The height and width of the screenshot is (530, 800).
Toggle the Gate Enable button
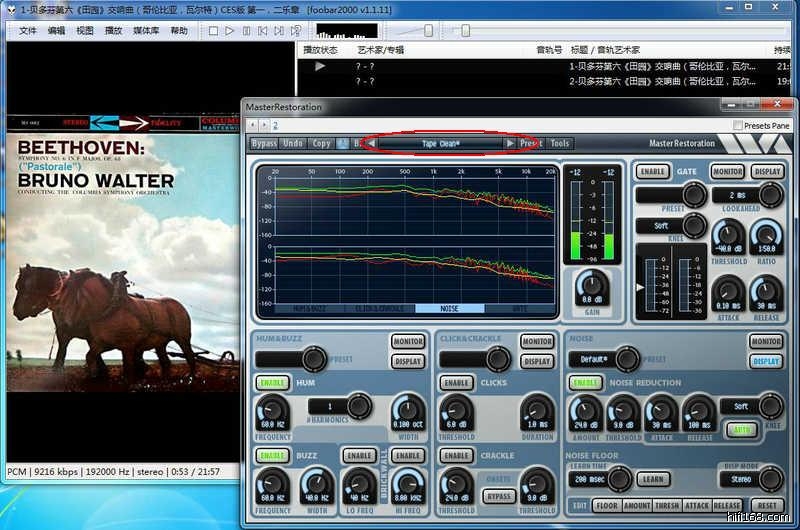click(653, 172)
